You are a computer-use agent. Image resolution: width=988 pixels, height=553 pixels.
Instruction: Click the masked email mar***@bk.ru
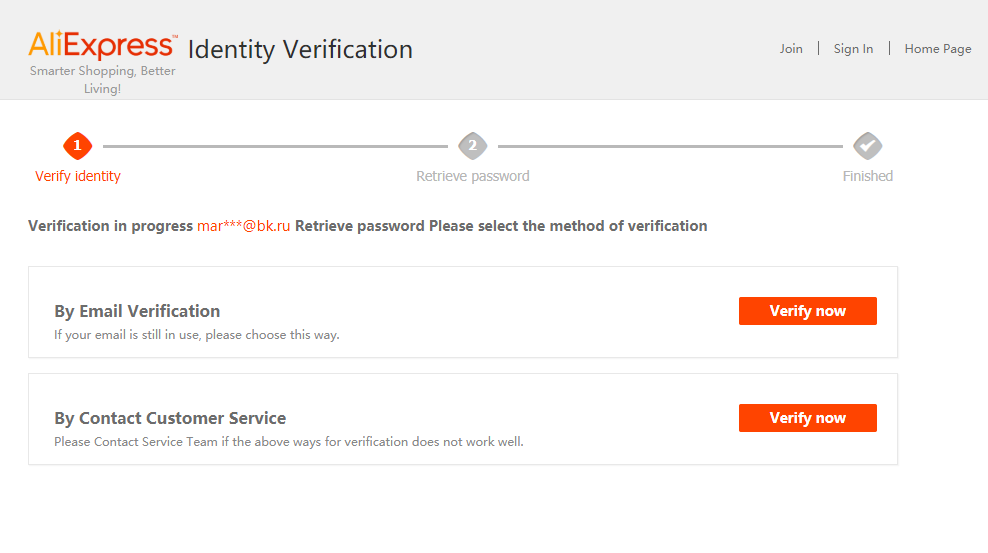coord(243,226)
